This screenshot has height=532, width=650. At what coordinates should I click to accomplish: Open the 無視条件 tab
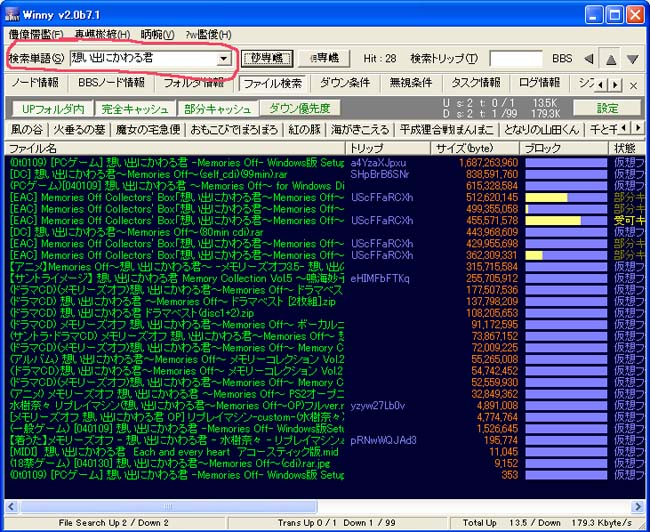[411, 83]
